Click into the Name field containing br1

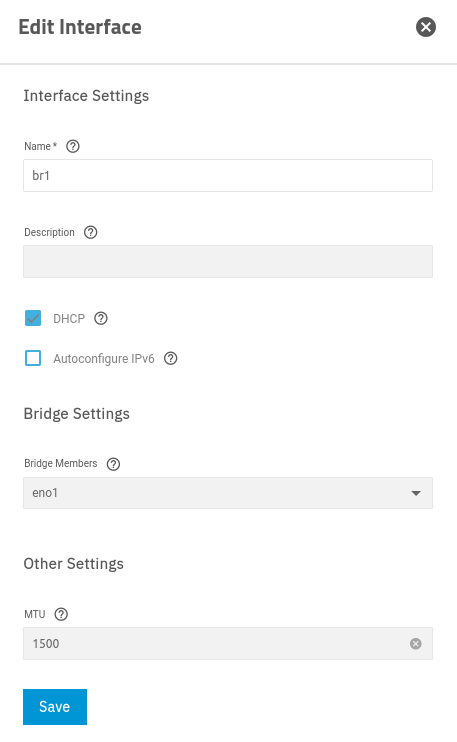(228, 176)
